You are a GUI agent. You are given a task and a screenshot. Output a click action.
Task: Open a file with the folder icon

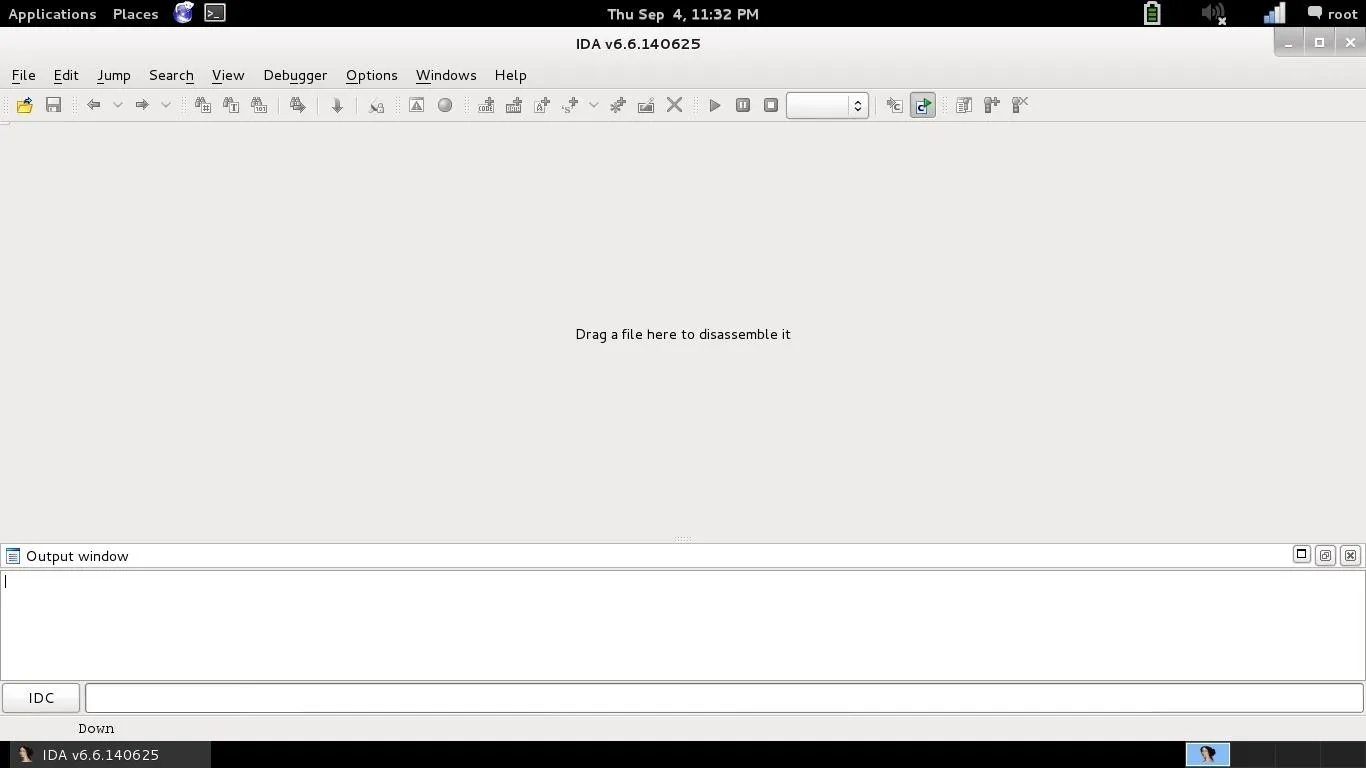(x=24, y=105)
